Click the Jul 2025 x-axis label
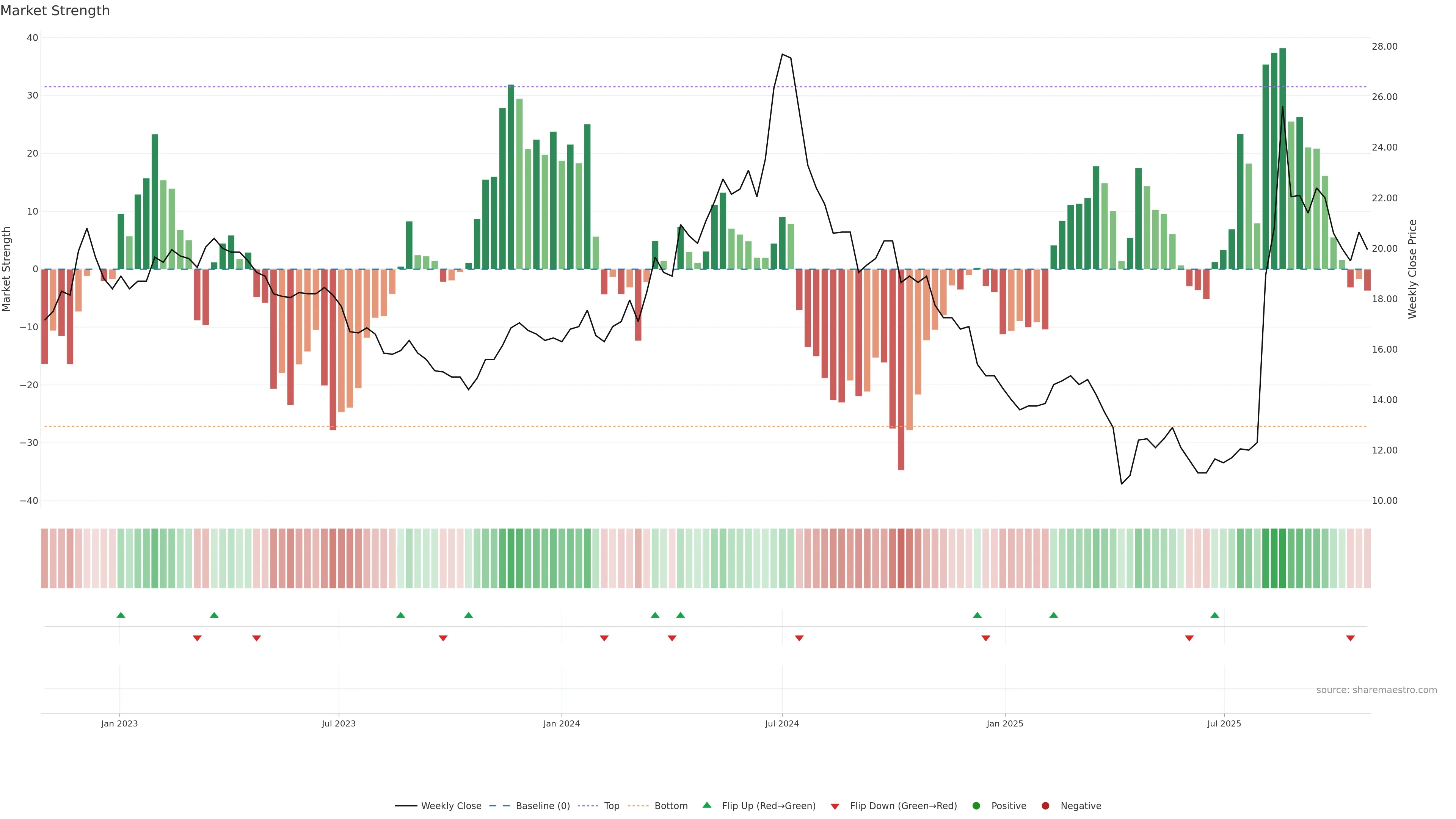The image size is (1456, 819). (1224, 723)
